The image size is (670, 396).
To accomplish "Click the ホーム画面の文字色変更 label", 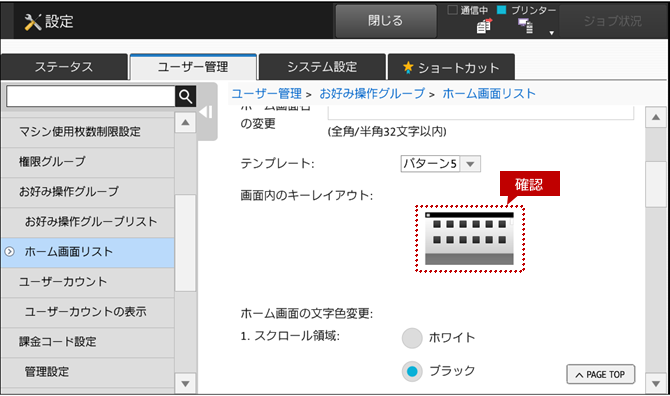I will coord(307,314).
